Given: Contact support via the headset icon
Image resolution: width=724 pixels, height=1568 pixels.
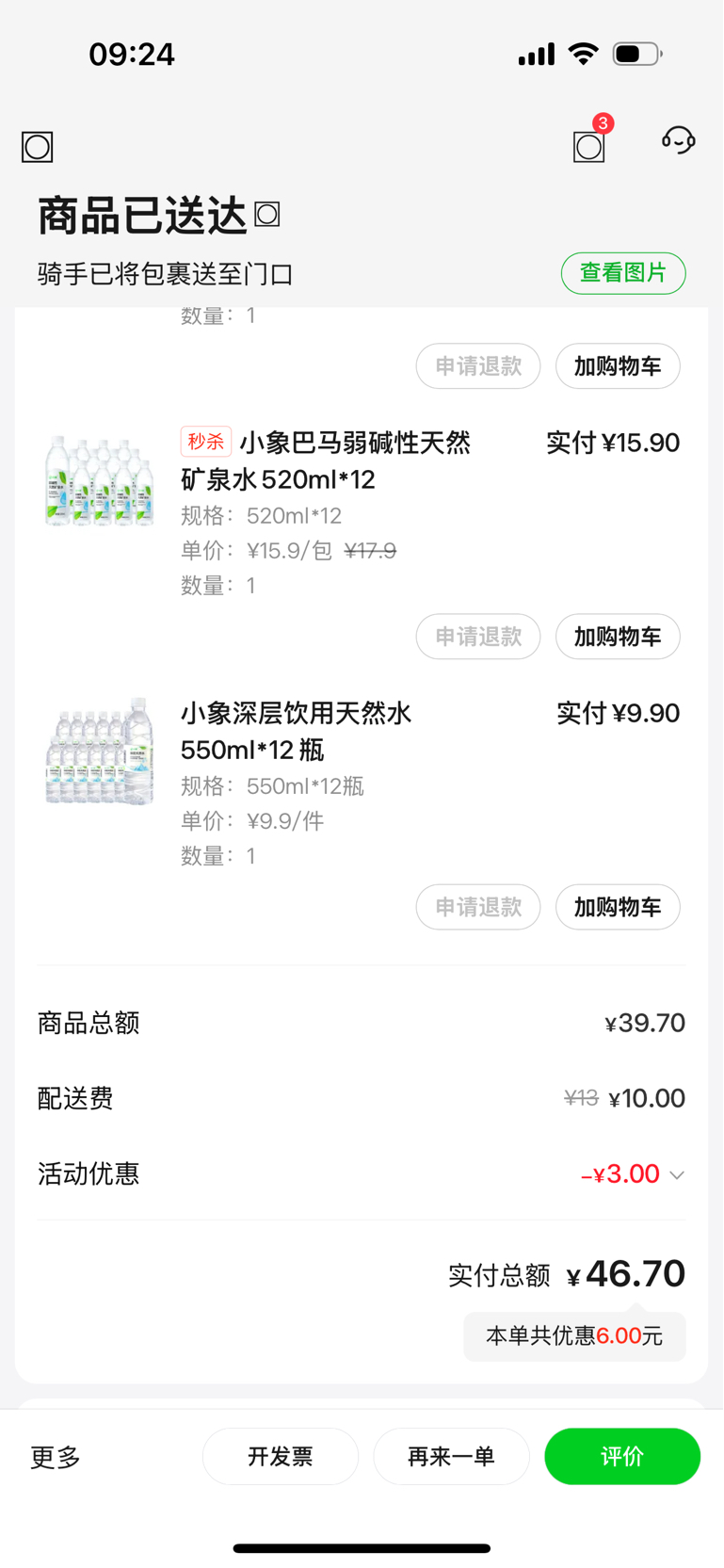Looking at the screenshot, I should click(x=678, y=141).
